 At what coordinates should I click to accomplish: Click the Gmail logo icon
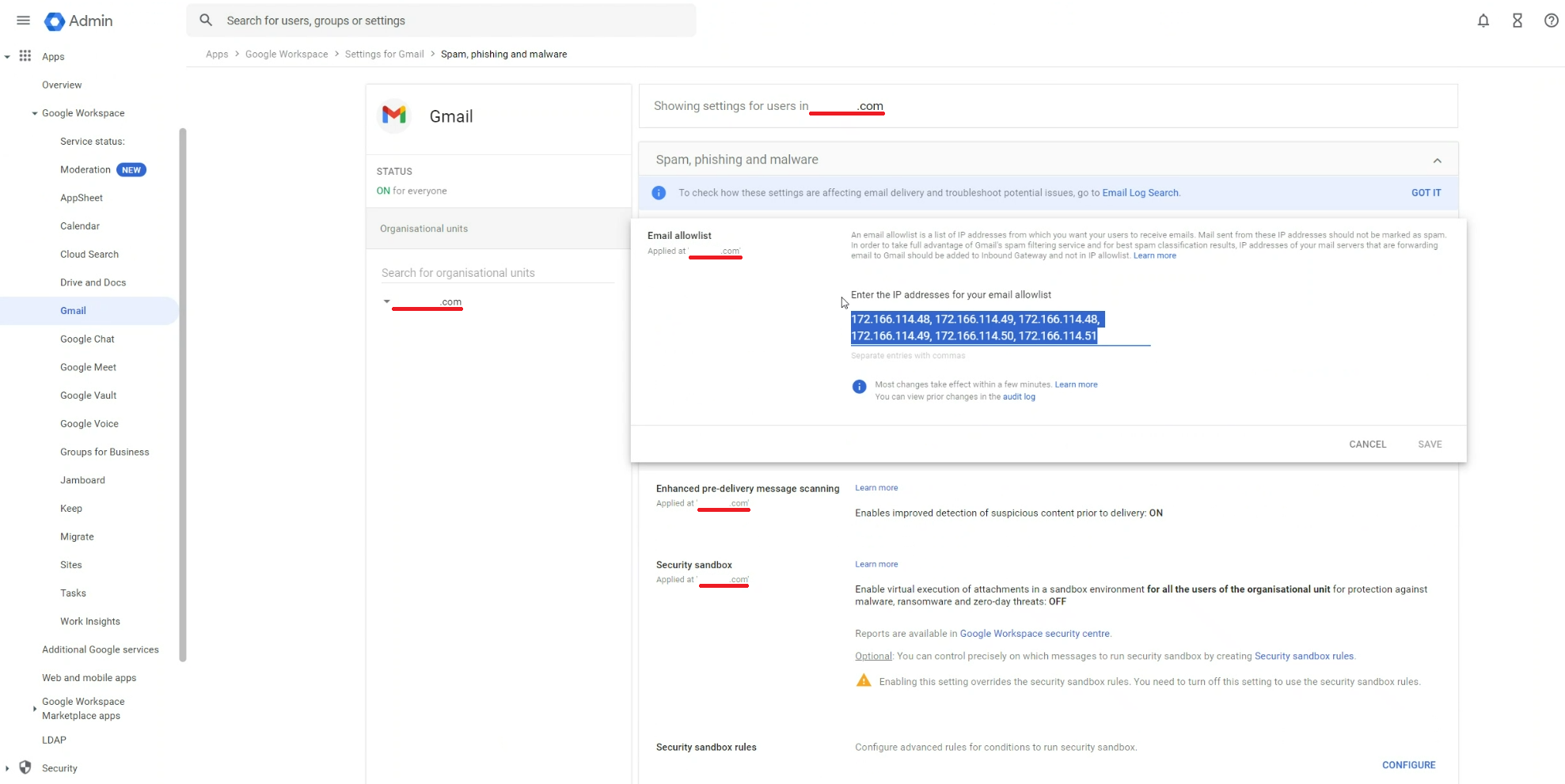394,116
